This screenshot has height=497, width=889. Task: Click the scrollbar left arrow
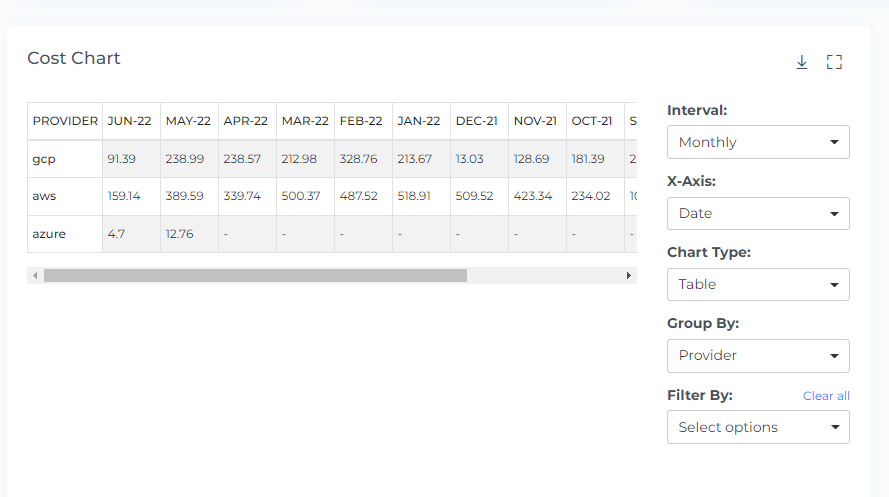click(35, 275)
